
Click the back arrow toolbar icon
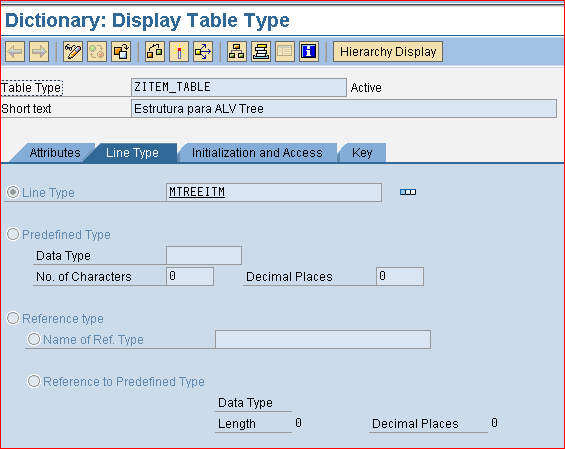pyautogui.click(x=15, y=52)
